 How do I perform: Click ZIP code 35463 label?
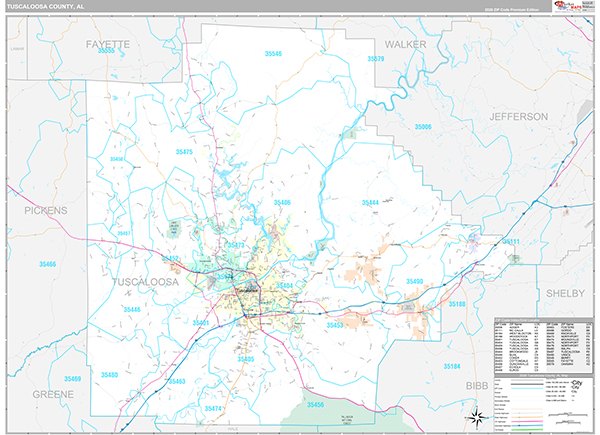(x=177, y=381)
